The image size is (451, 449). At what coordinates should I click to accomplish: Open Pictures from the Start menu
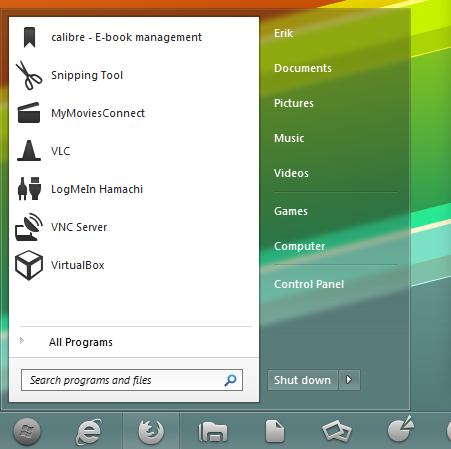click(x=294, y=103)
